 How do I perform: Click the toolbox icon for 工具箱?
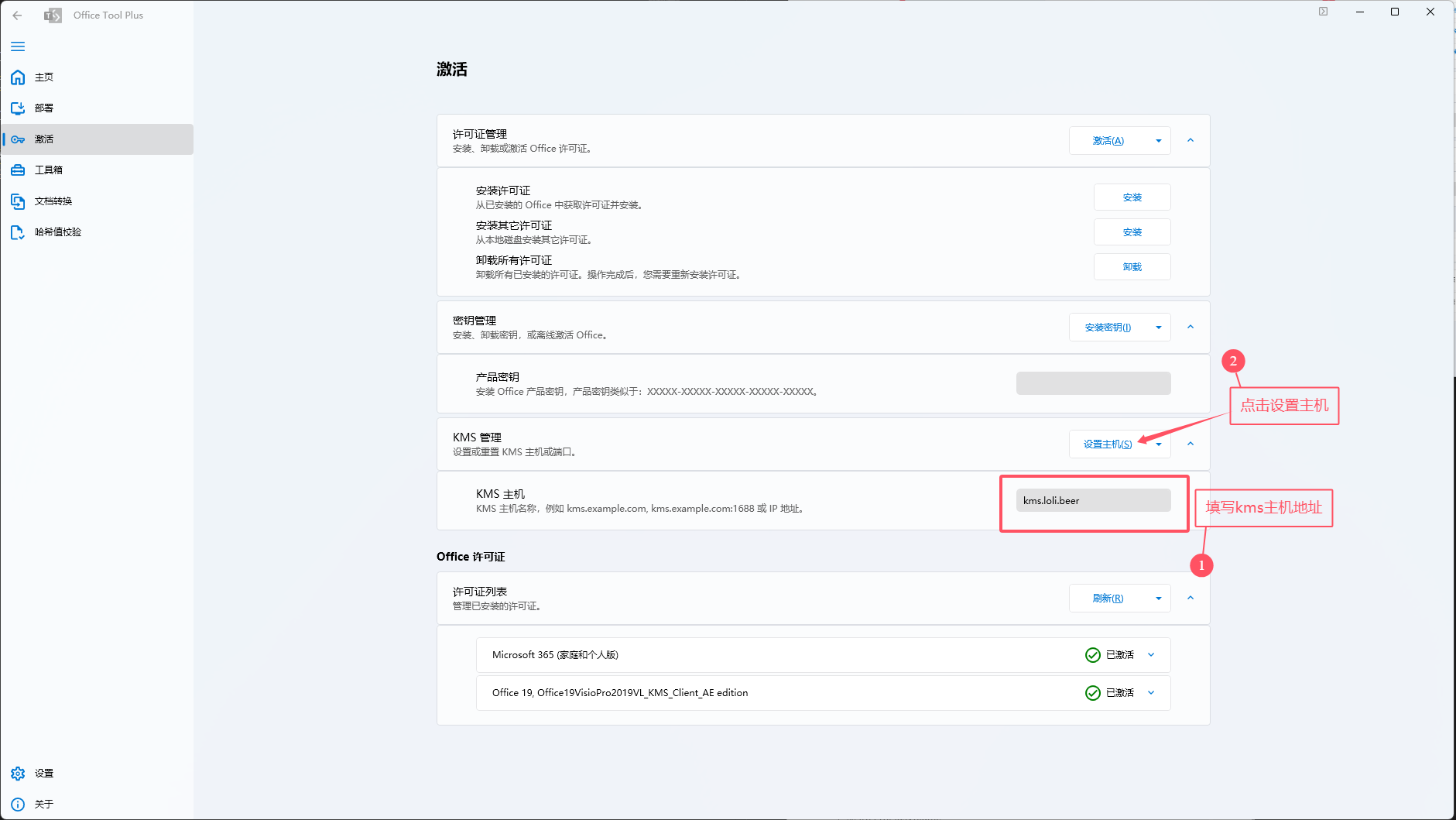click(x=18, y=170)
